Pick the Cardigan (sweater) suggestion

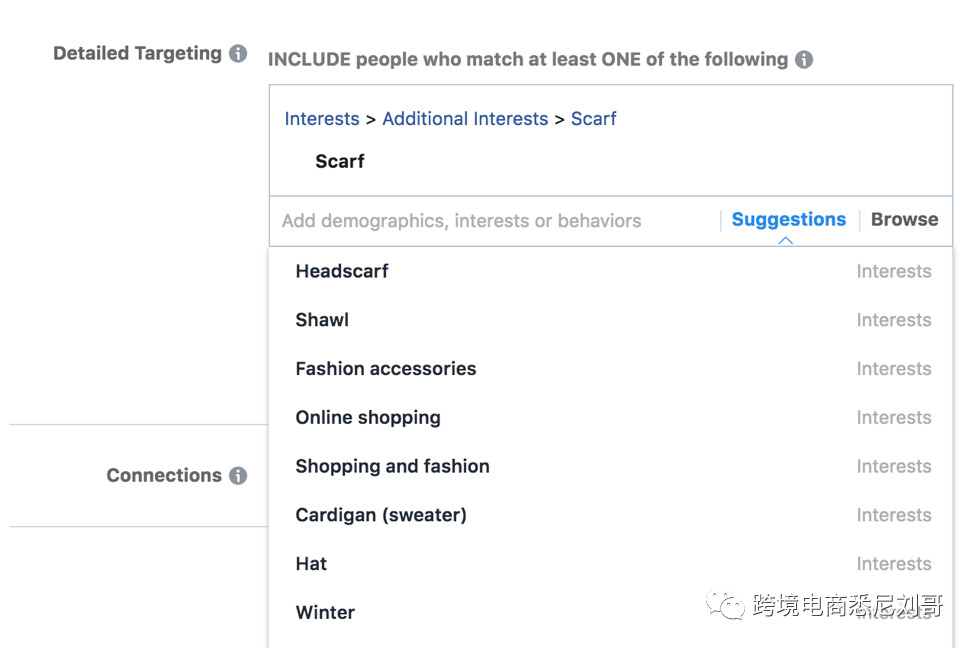[380, 515]
